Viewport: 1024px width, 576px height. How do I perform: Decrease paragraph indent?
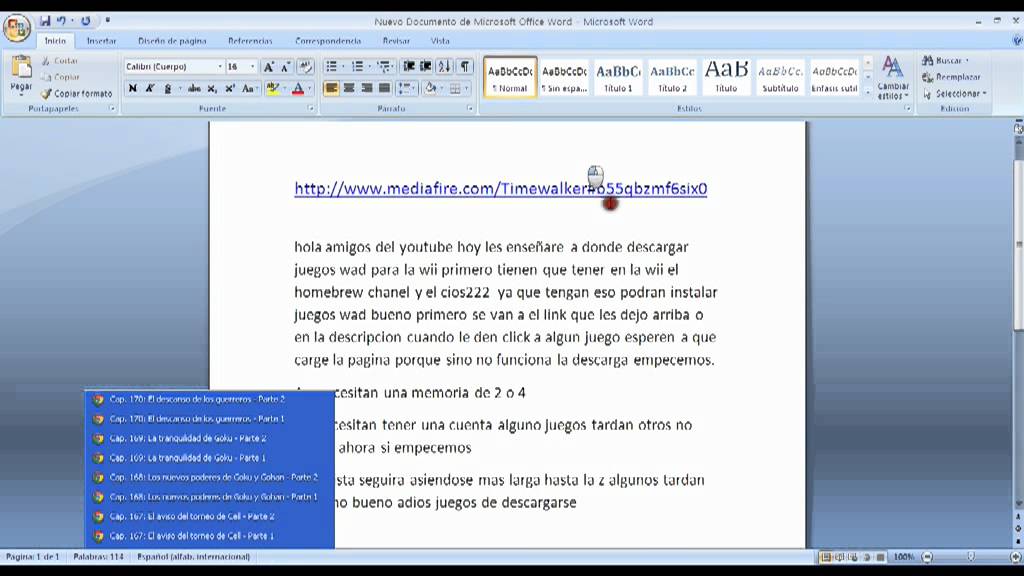(409, 67)
